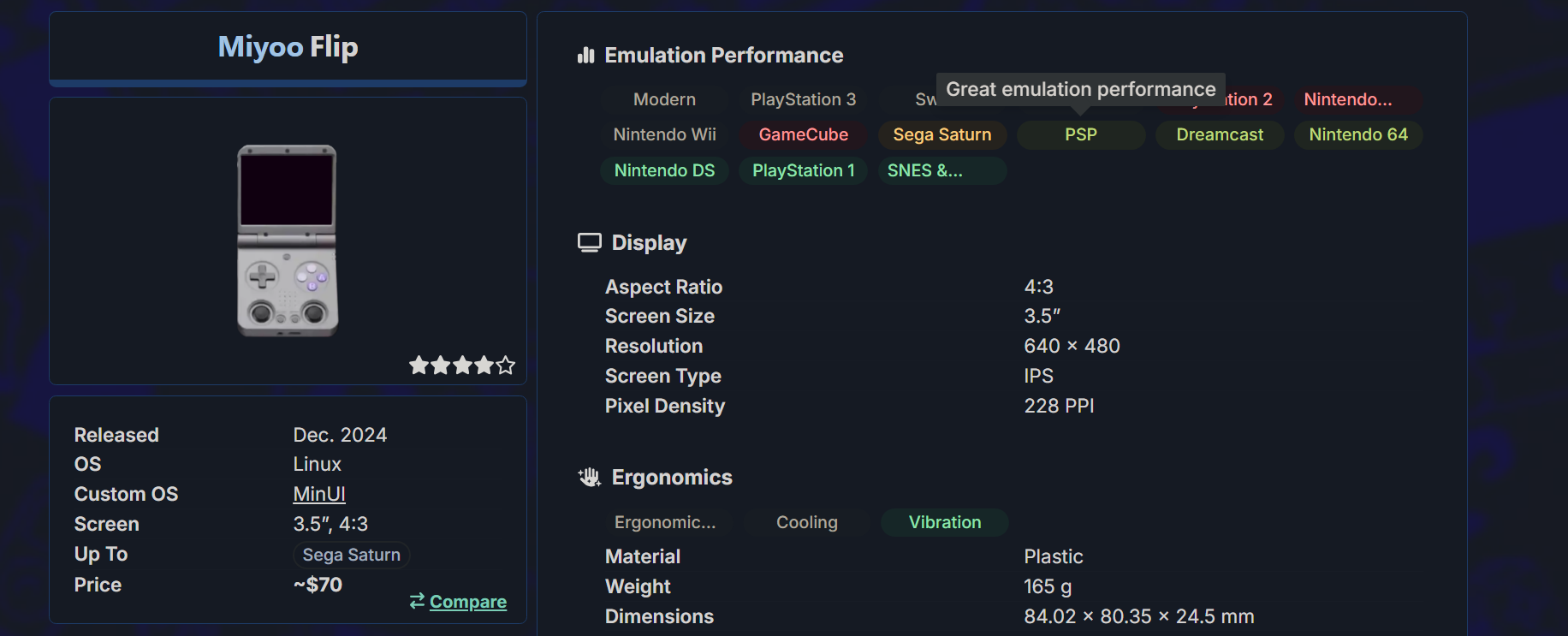Select the Sega Saturn Up To badge
This screenshot has width=1568, height=636.
(351, 555)
